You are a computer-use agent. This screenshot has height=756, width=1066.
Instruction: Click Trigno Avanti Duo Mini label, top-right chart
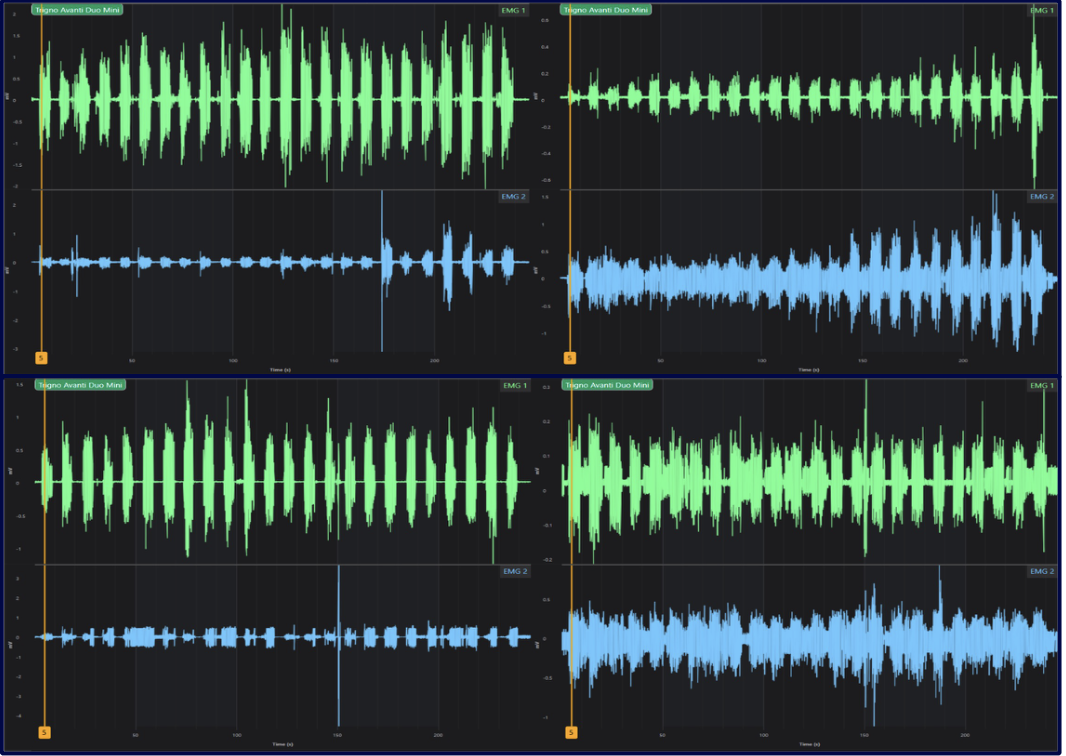[x=606, y=10]
